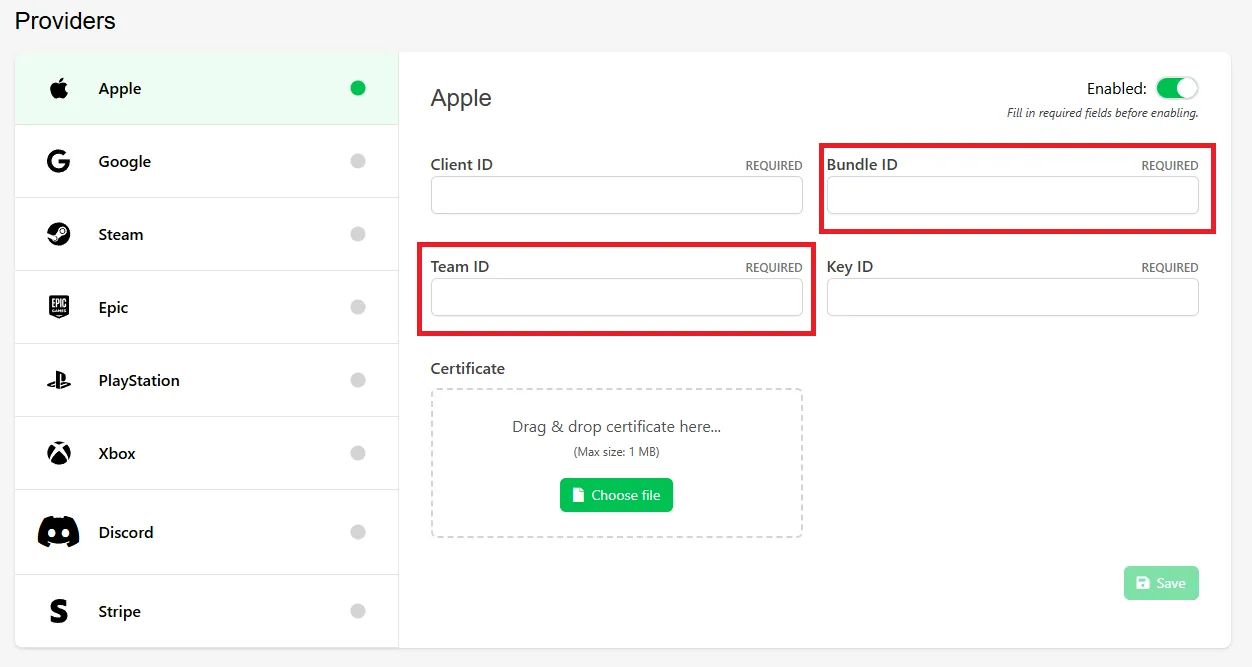This screenshot has width=1252, height=667.
Task: Click 'Fill in required fields before enabling' note
Action: click(1102, 113)
